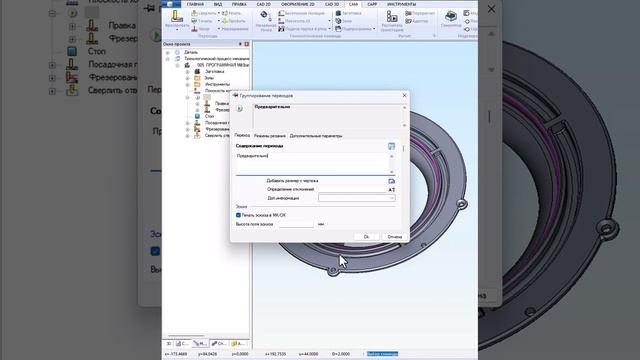Click the Плоскость plane icon in the ribbon

[281, 21]
